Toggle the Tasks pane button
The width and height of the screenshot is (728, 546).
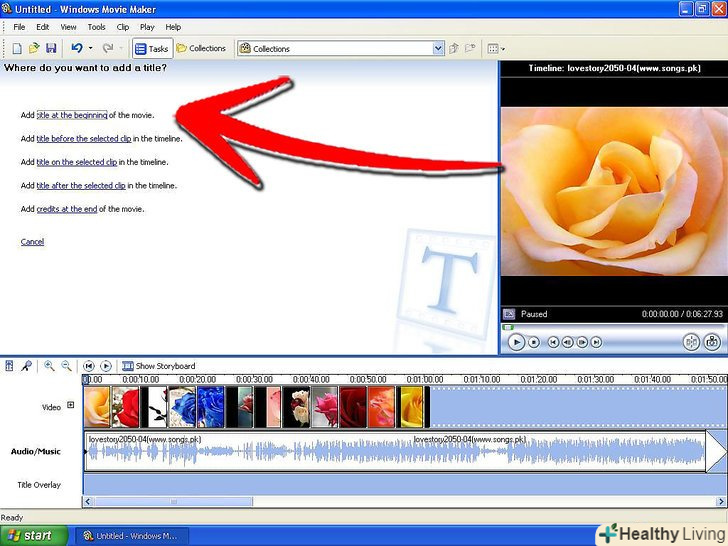click(x=152, y=48)
